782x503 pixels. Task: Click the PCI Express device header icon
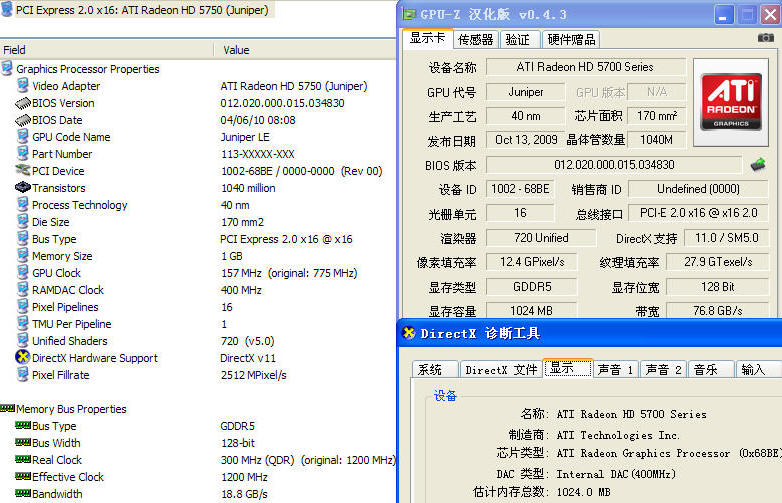pos(7,9)
